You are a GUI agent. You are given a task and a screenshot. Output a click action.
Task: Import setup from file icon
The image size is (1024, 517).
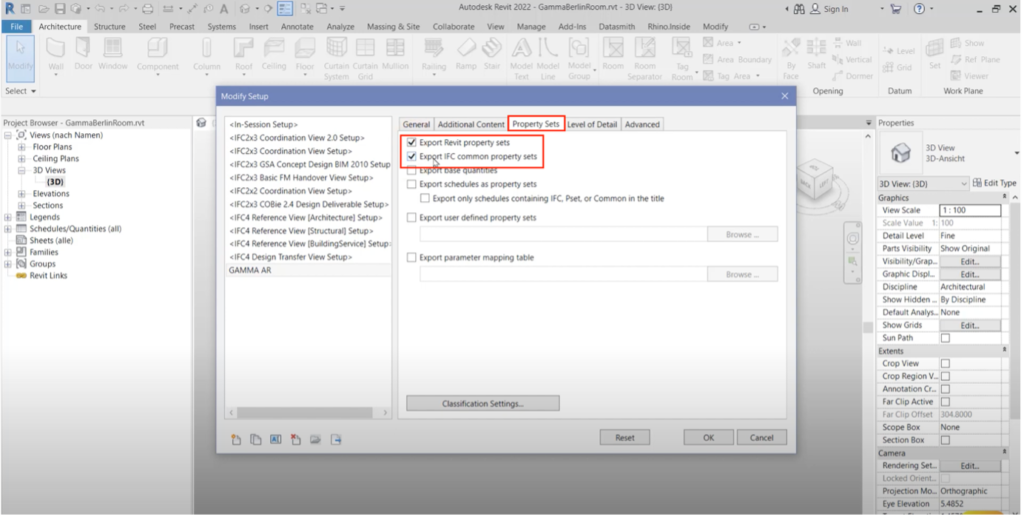click(315, 440)
